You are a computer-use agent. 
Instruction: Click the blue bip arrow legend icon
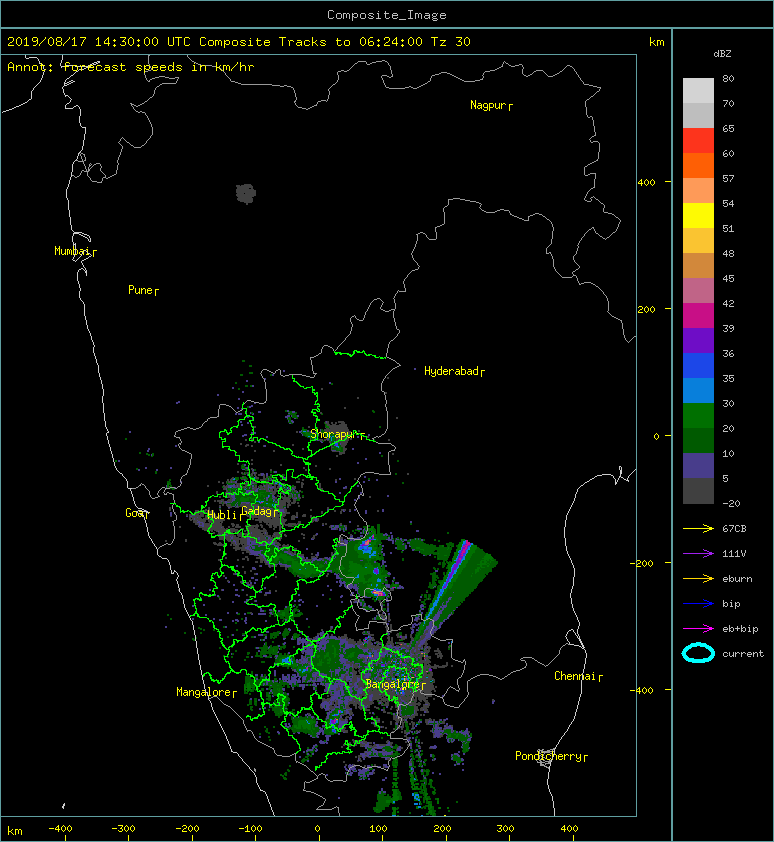click(698, 604)
